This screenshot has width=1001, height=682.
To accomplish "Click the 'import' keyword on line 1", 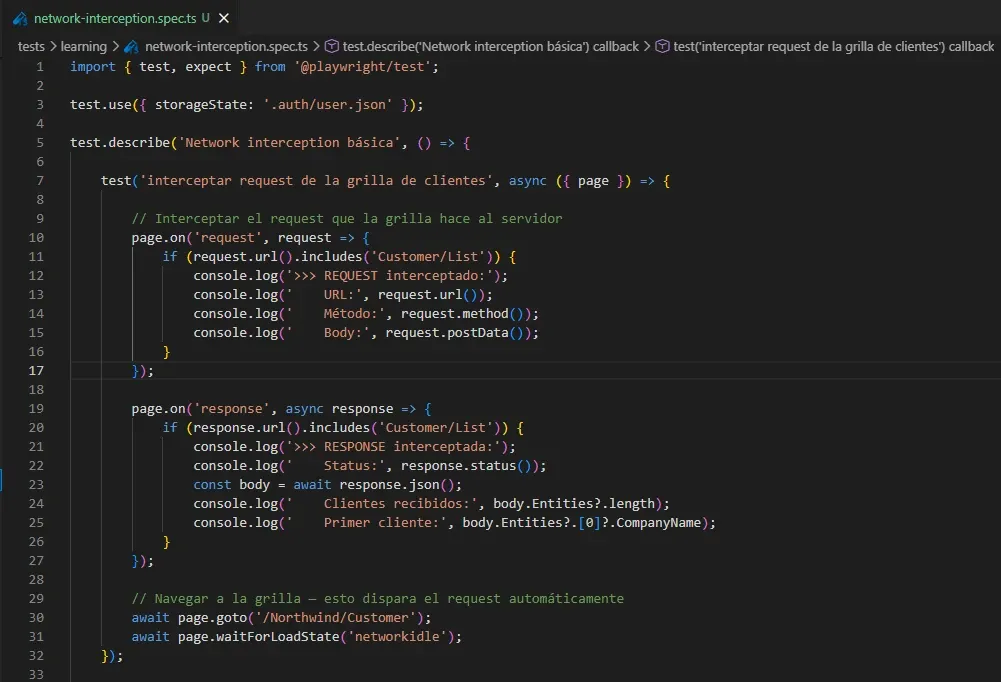I will [x=93, y=66].
